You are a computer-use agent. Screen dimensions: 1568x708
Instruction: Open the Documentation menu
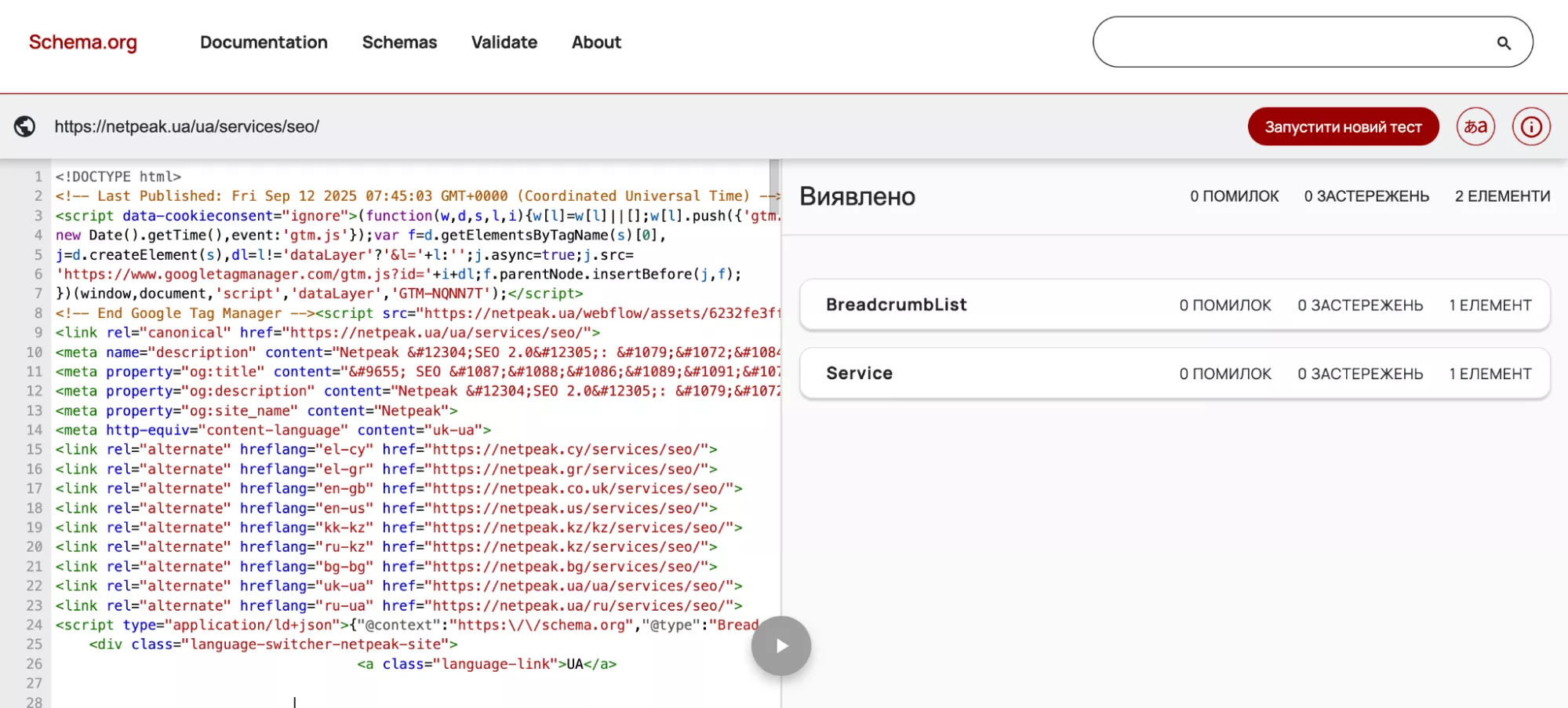(264, 42)
